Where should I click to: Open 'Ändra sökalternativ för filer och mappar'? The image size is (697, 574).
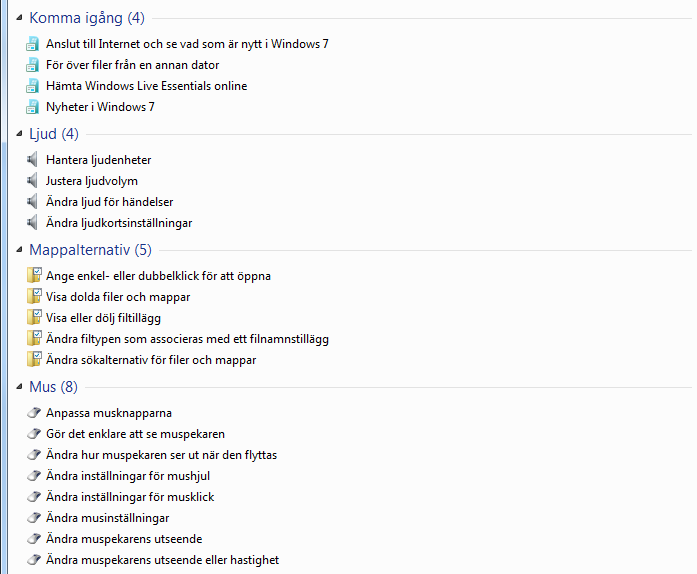(151, 360)
